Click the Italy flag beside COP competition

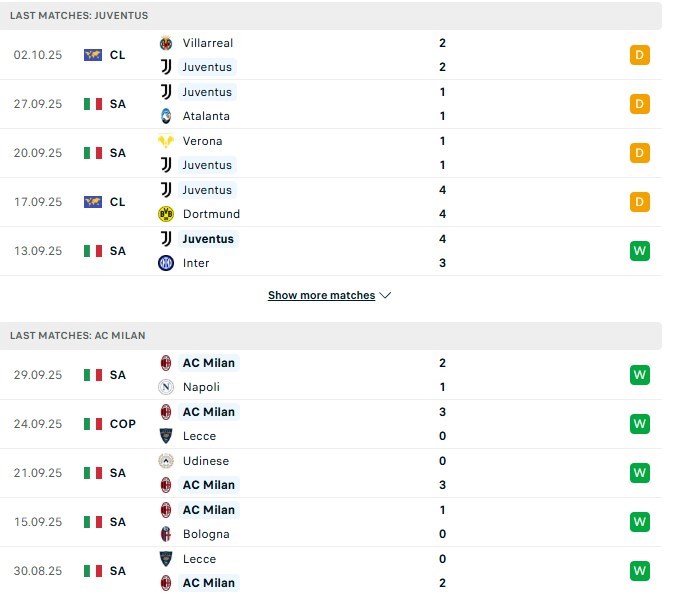93,424
